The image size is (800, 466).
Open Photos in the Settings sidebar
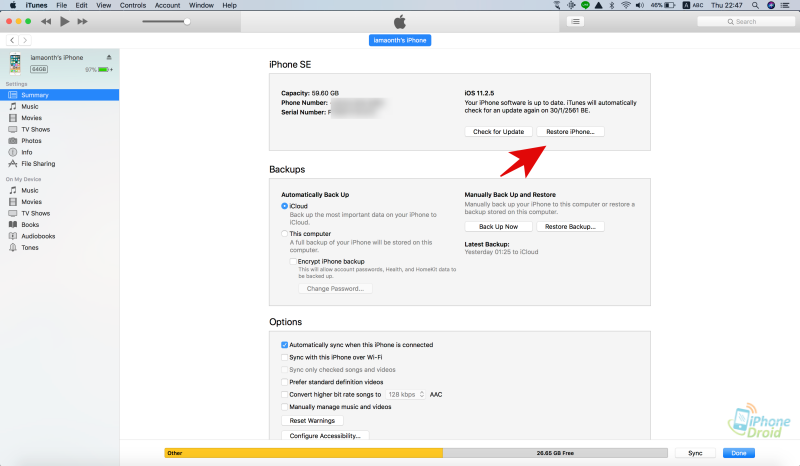(x=31, y=141)
